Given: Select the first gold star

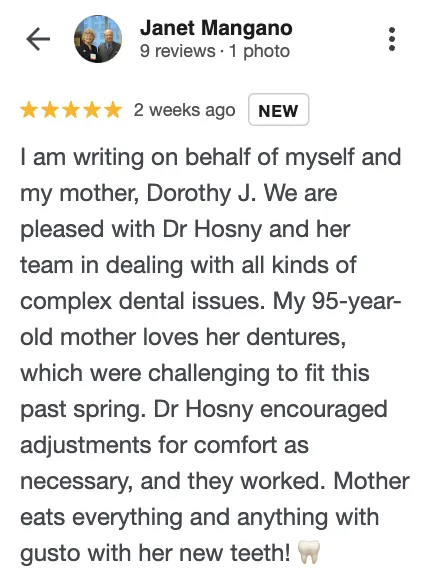Looking at the screenshot, I should point(29,110).
